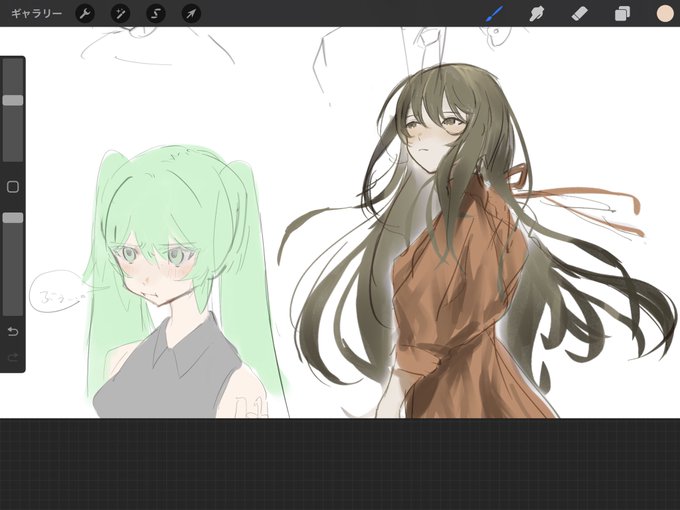This screenshot has width=680, height=510.
Task: Undo the last stroke with the undo arrow
Action: tap(13, 332)
